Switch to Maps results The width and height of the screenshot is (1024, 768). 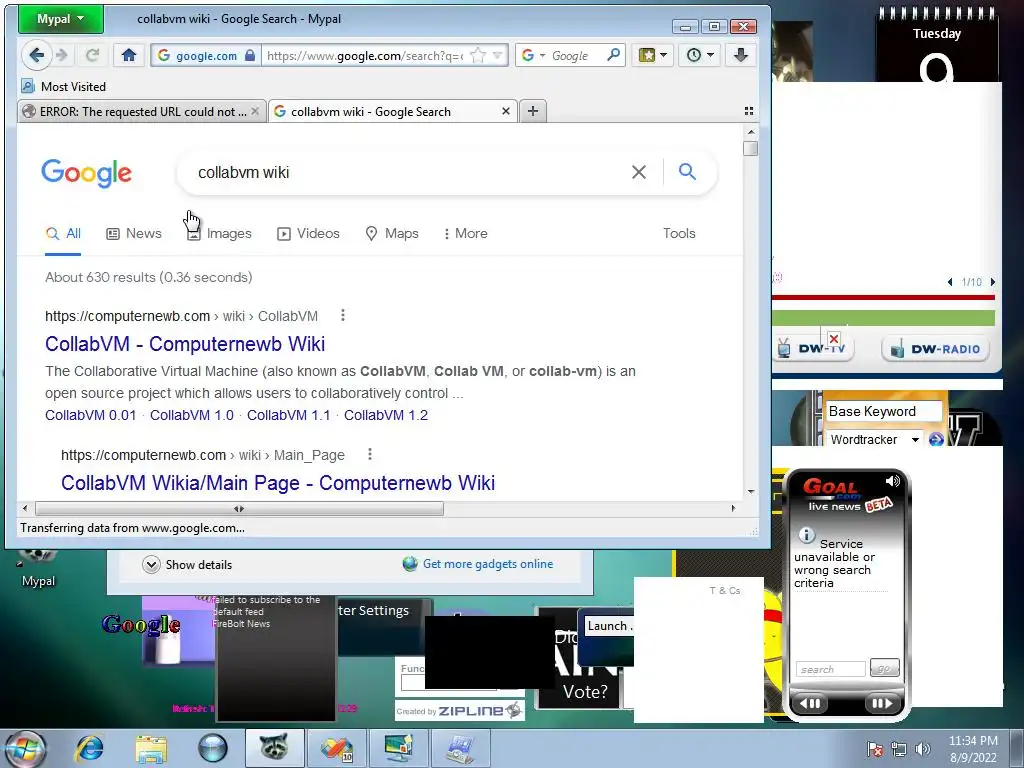[x=392, y=234]
